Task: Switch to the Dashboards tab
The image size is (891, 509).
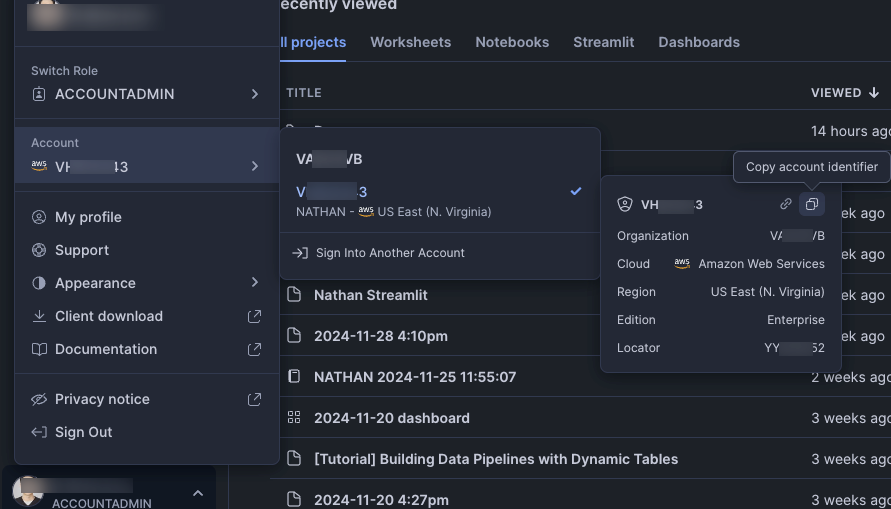Action: [699, 43]
